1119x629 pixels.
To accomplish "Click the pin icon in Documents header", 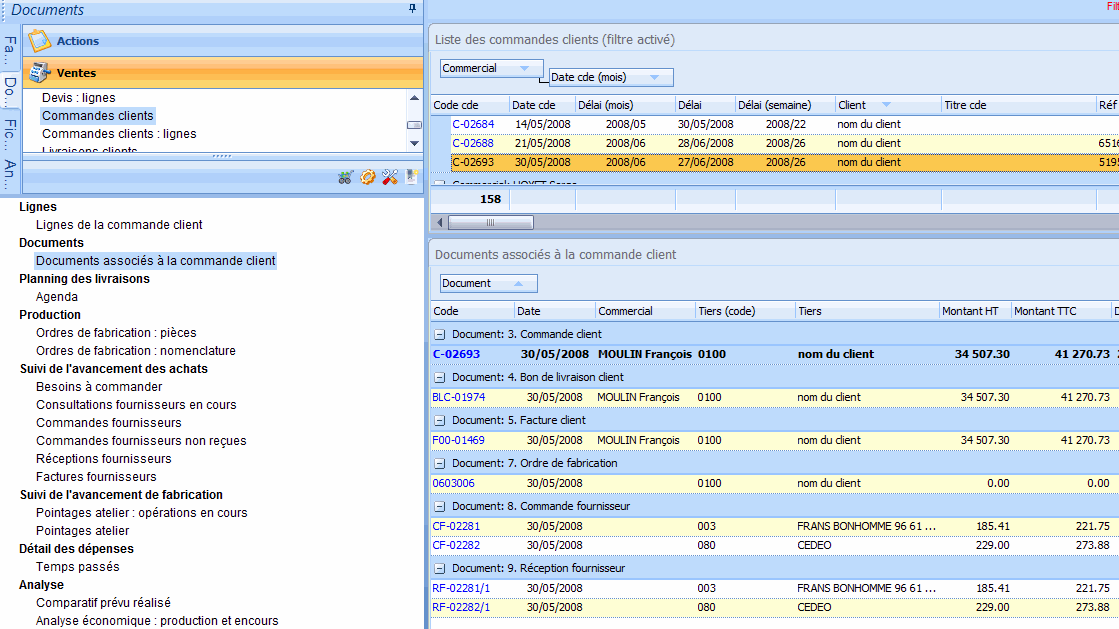I will (x=412, y=9).
